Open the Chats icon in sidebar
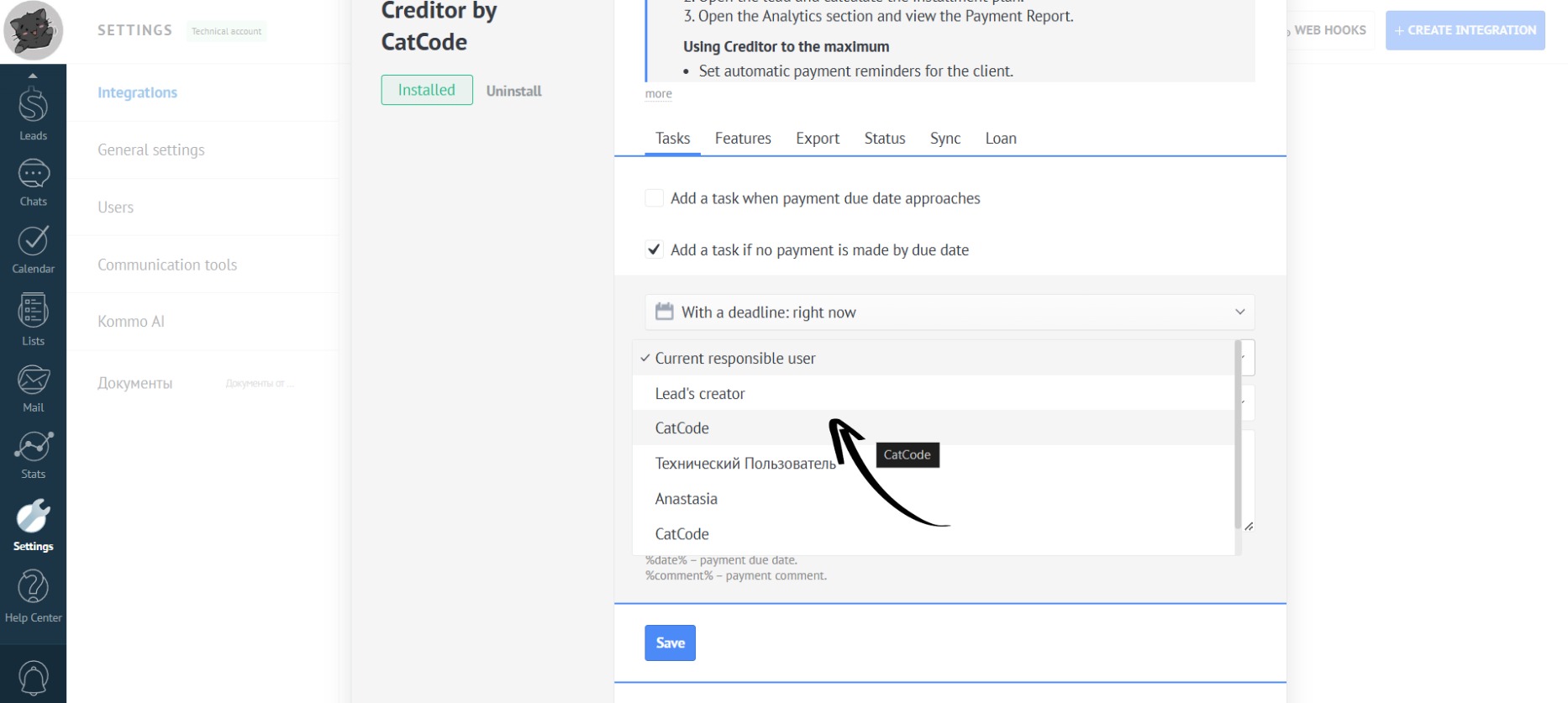 click(x=33, y=175)
